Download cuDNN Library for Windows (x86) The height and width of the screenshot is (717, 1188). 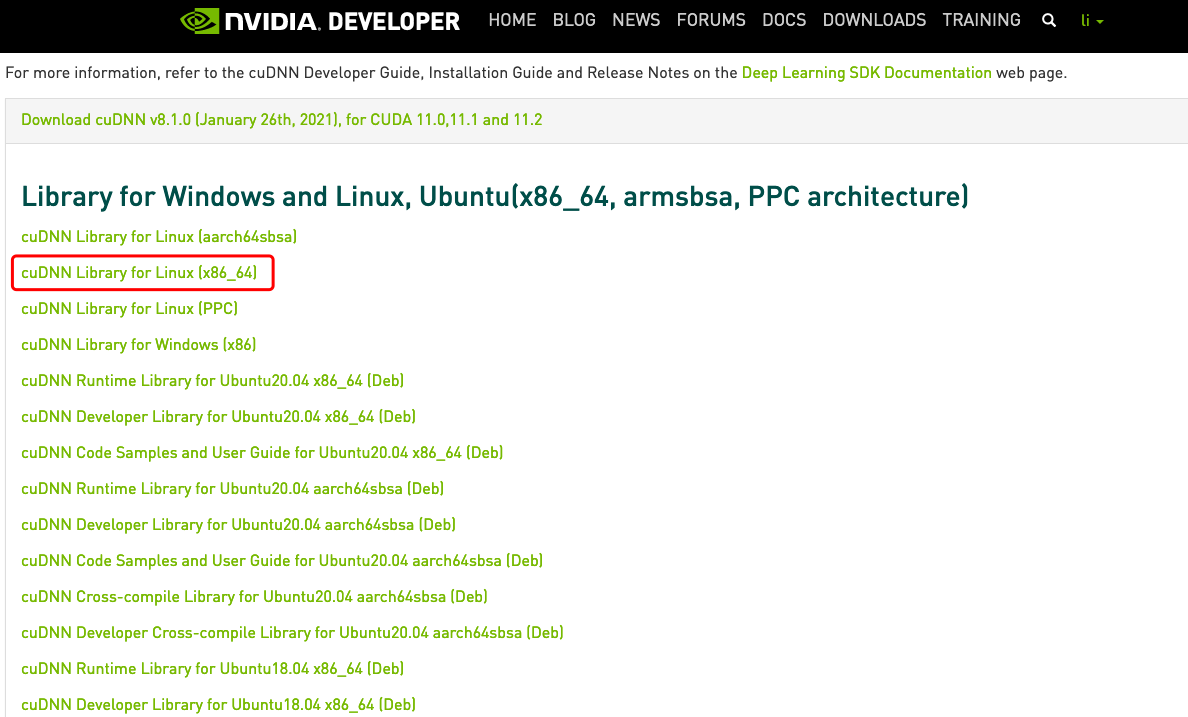coord(139,345)
